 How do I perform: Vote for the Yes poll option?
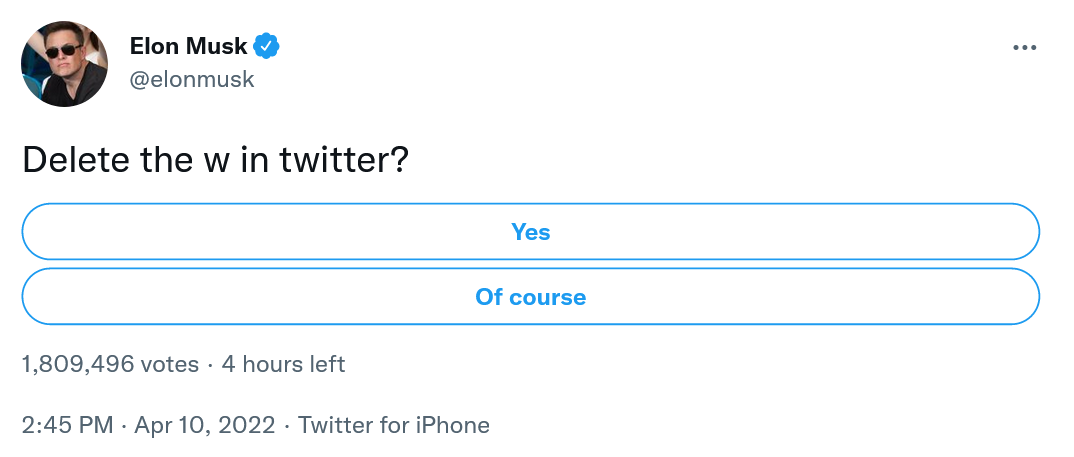531,232
